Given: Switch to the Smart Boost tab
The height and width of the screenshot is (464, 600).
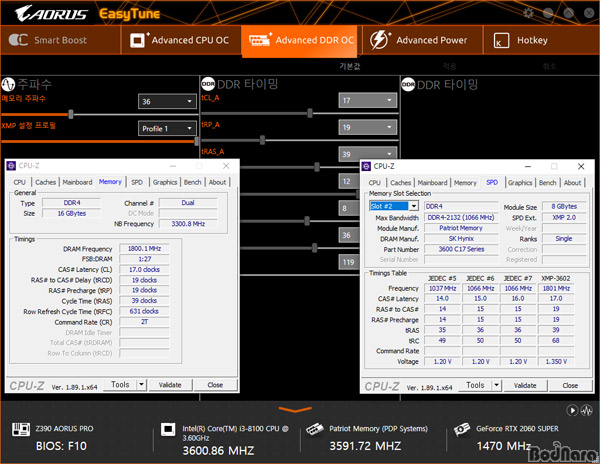Looking at the screenshot, I should pyautogui.click(x=60, y=40).
